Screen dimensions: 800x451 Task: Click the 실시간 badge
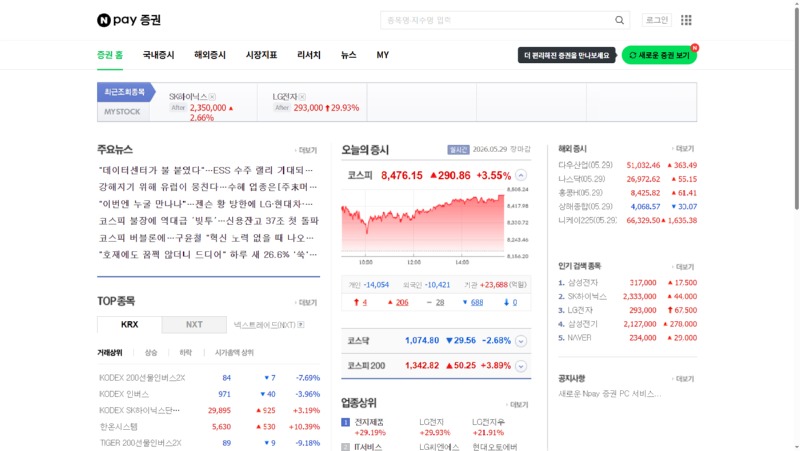[458, 149]
